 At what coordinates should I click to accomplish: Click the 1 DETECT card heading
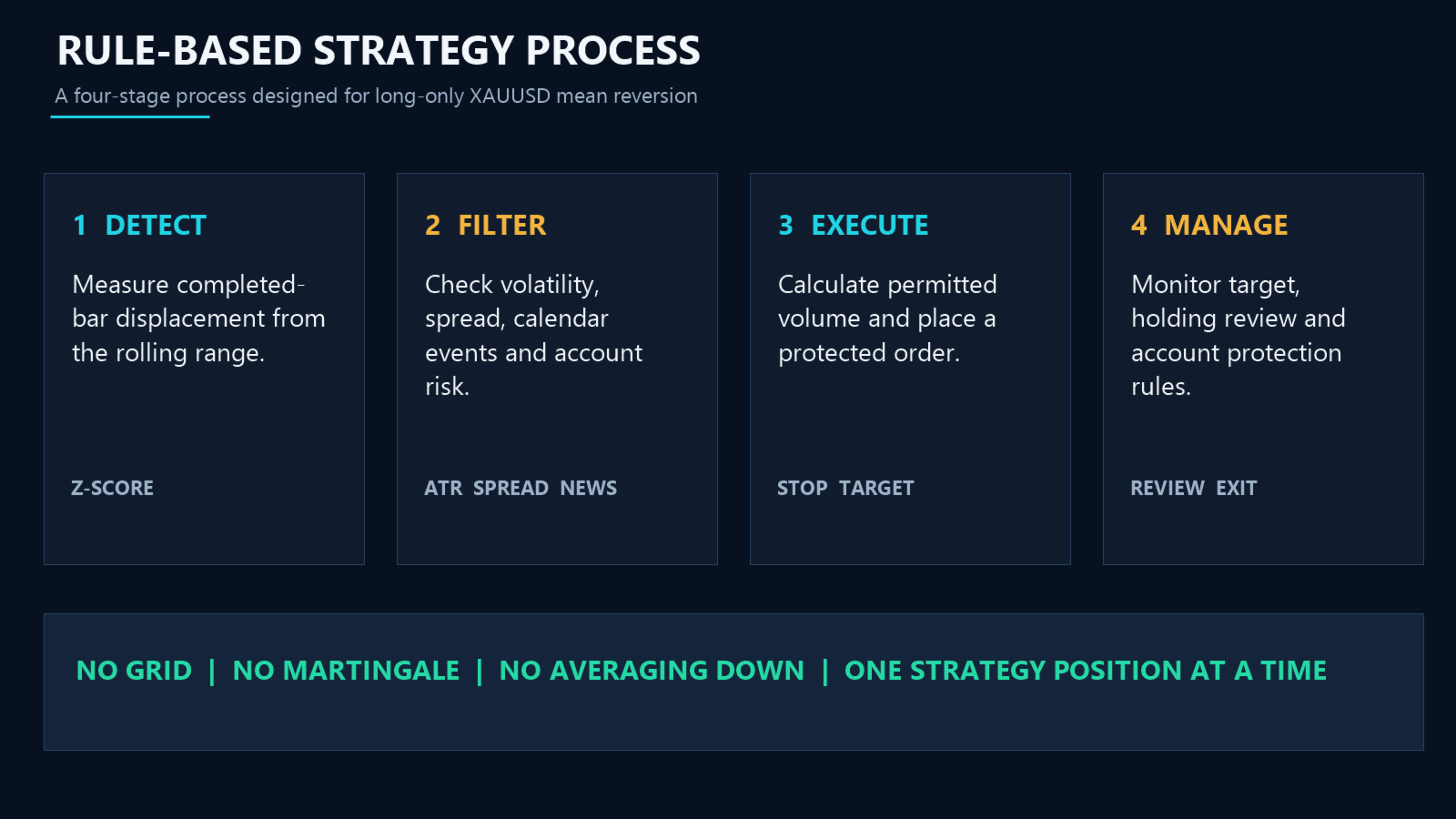pos(139,225)
